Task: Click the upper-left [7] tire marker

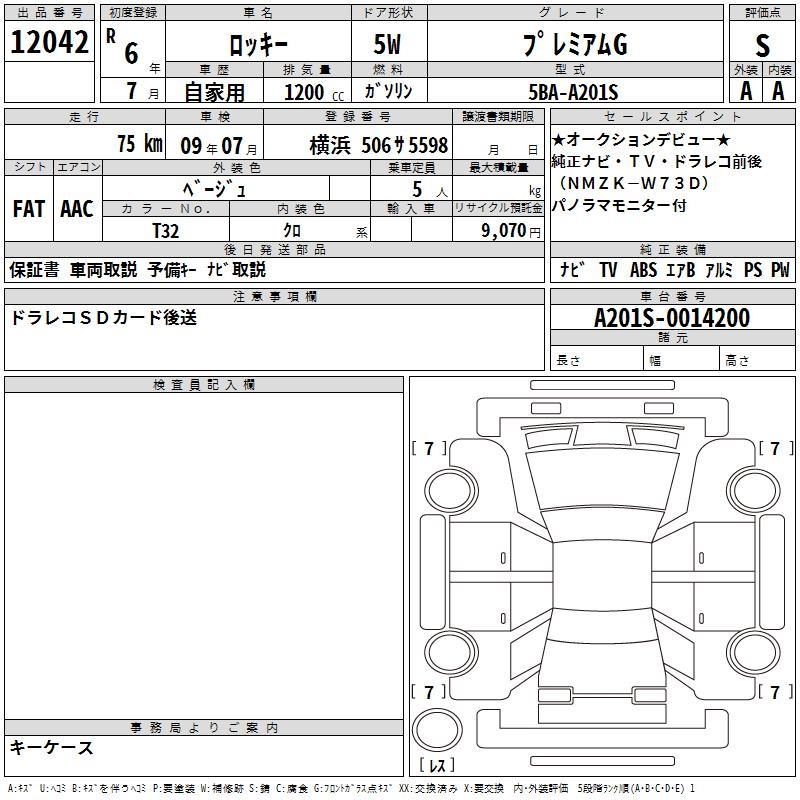Action: [x=430, y=449]
